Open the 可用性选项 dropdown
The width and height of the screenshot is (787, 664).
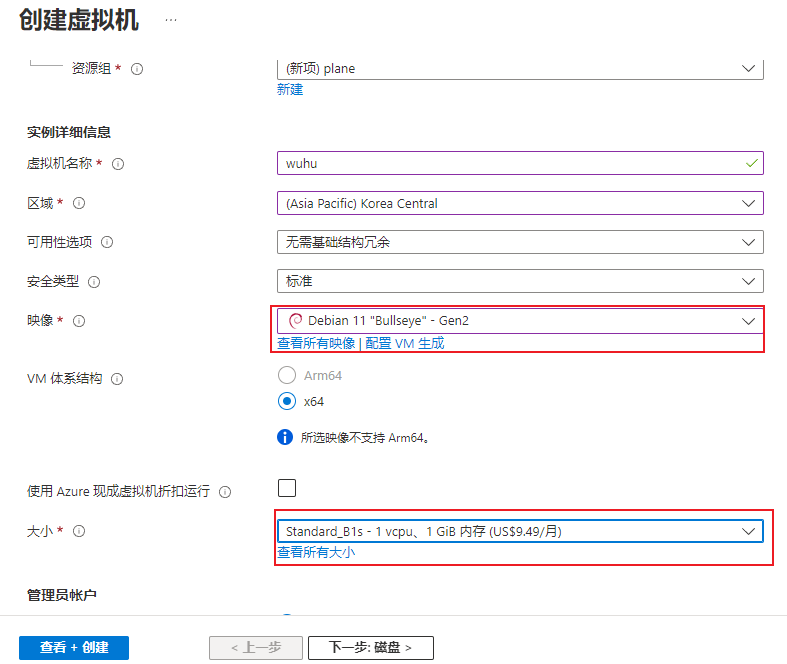(x=520, y=242)
